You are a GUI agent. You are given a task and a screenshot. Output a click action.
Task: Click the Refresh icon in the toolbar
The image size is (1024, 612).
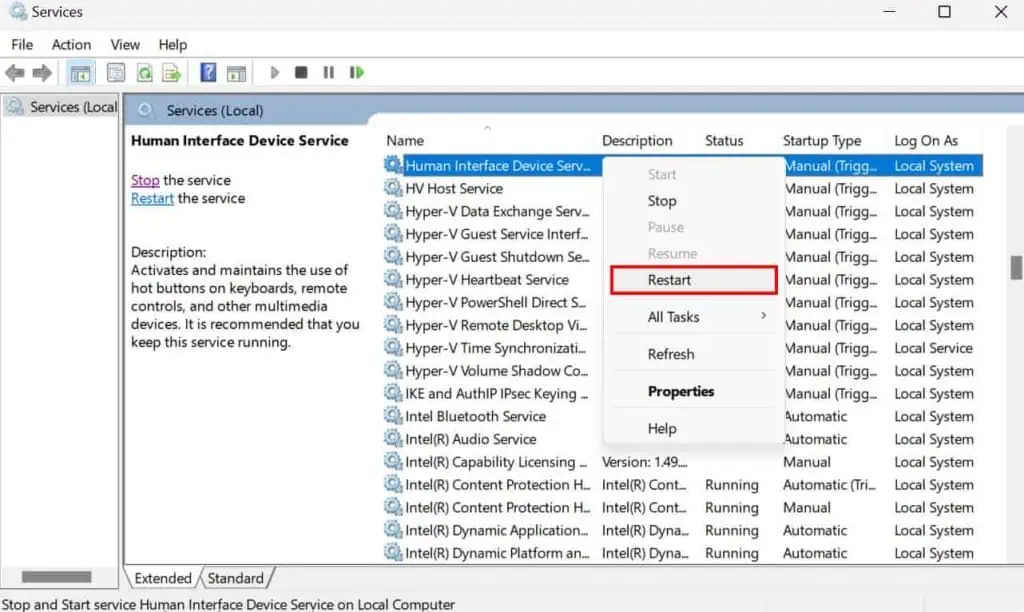pyautogui.click(x=143, y=71)
